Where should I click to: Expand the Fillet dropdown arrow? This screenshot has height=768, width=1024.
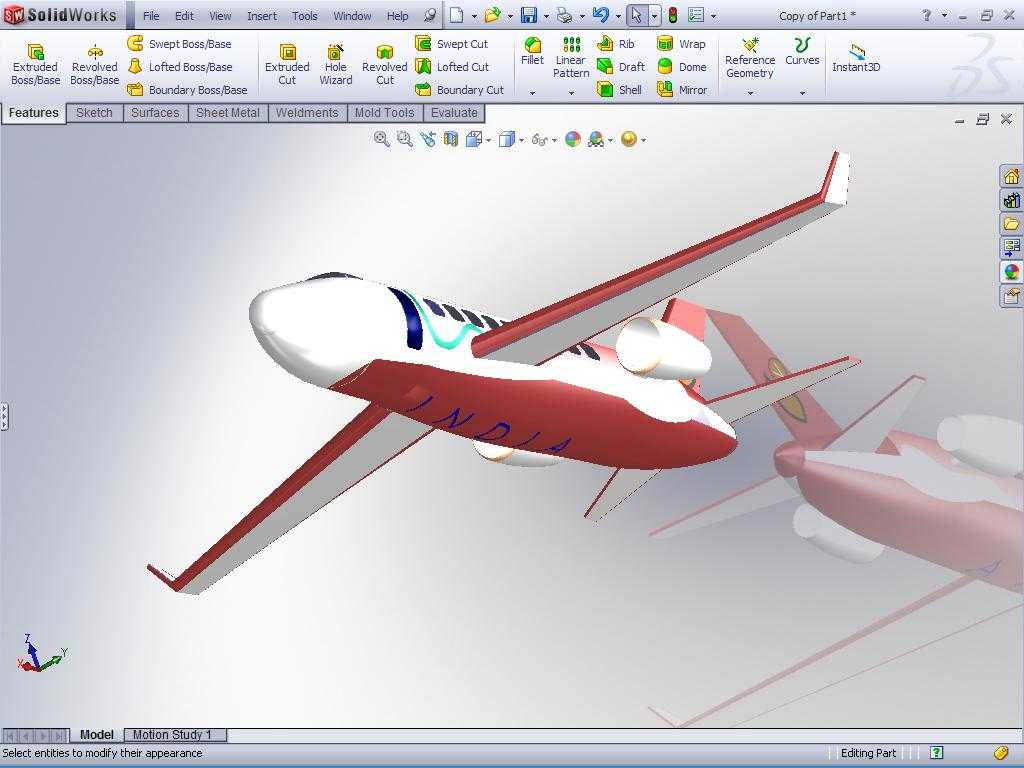pos(532,93)
